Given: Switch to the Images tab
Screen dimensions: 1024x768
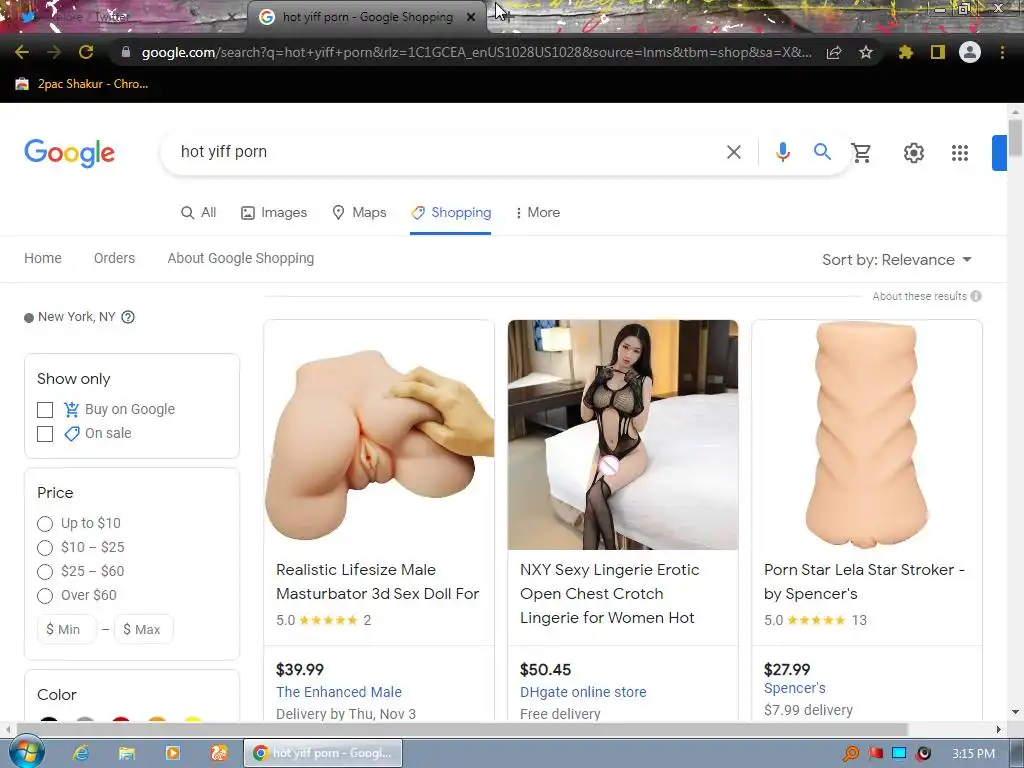Looking at the screenshot, I should point(274,213).
